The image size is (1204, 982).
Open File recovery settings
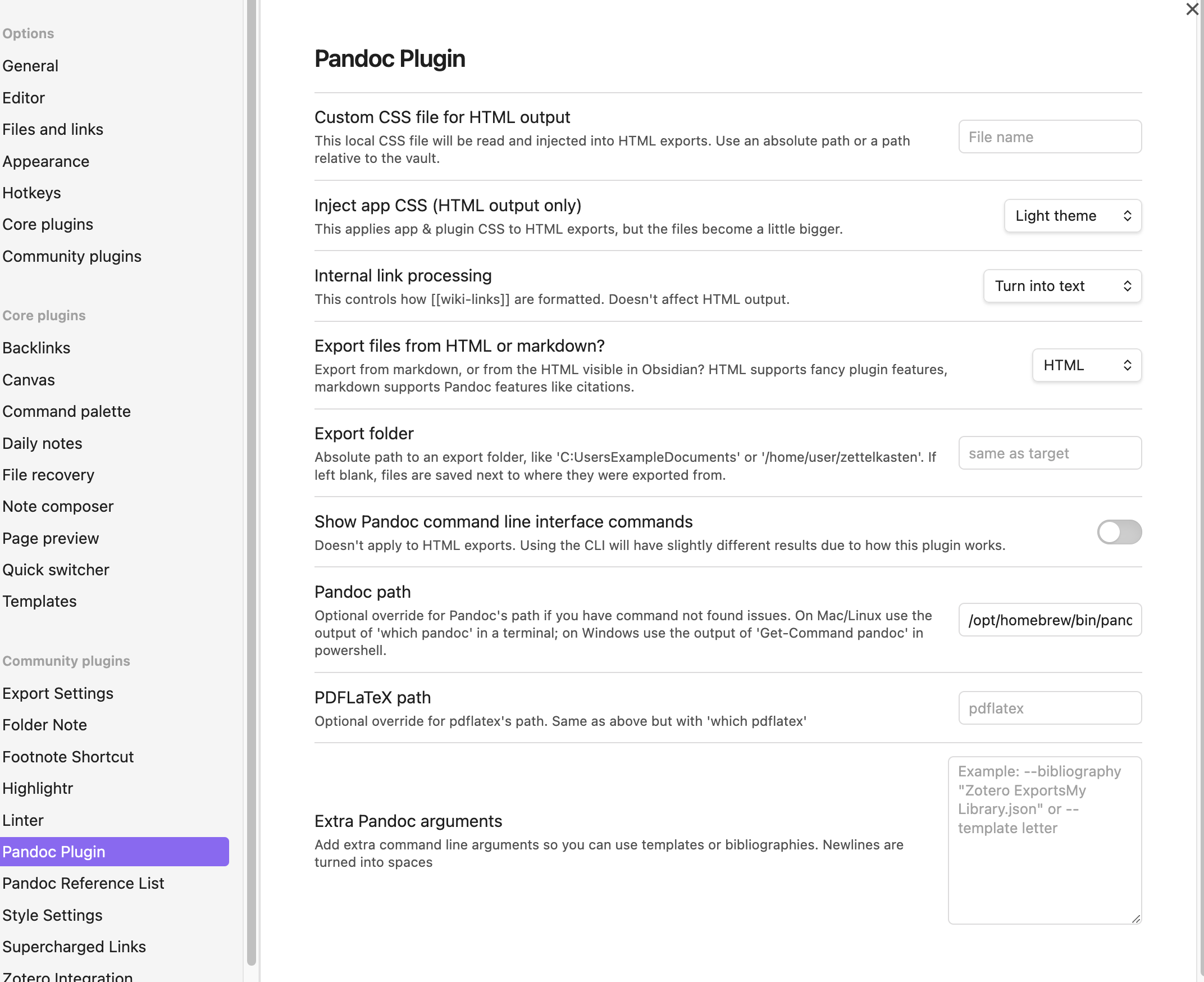pyautogui.click(x=48, y=475)
